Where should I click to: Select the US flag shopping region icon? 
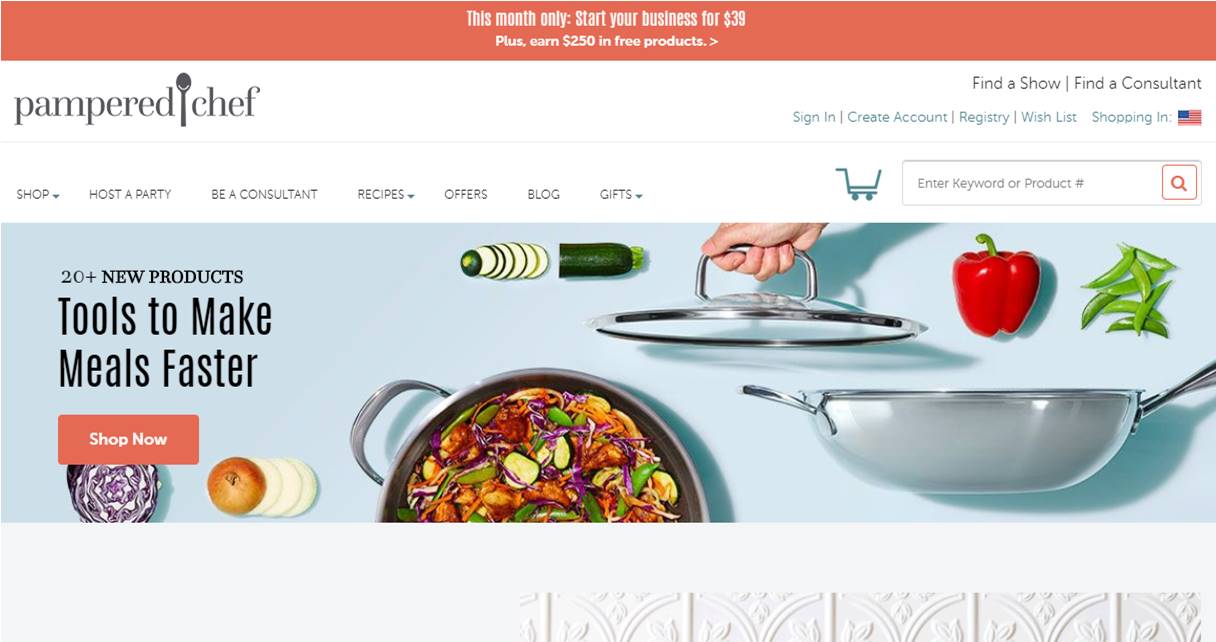tap(1189, 117)
